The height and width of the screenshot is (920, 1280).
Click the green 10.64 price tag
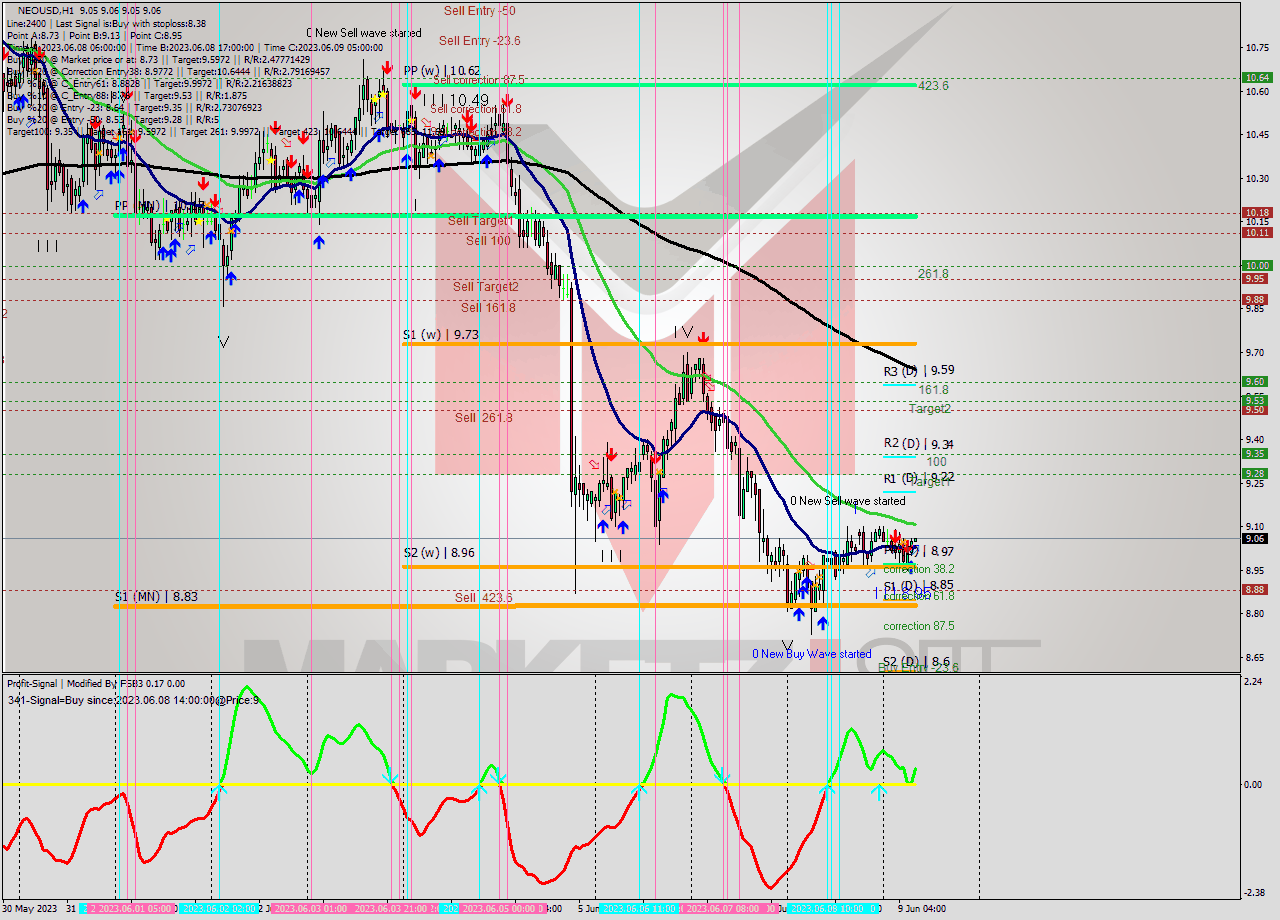[x=1256, y=77]
